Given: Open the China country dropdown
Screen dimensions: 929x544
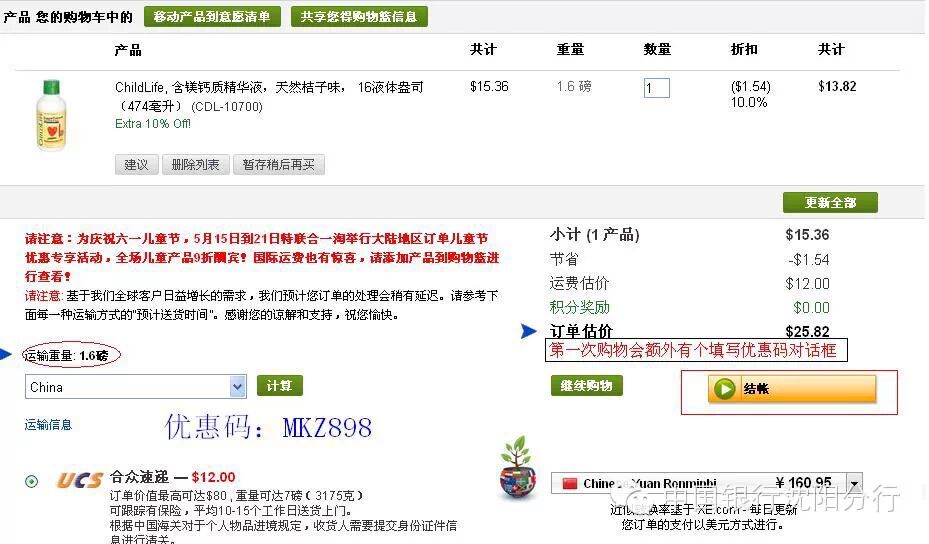Looking at the screenshot, I should (136, 387).
